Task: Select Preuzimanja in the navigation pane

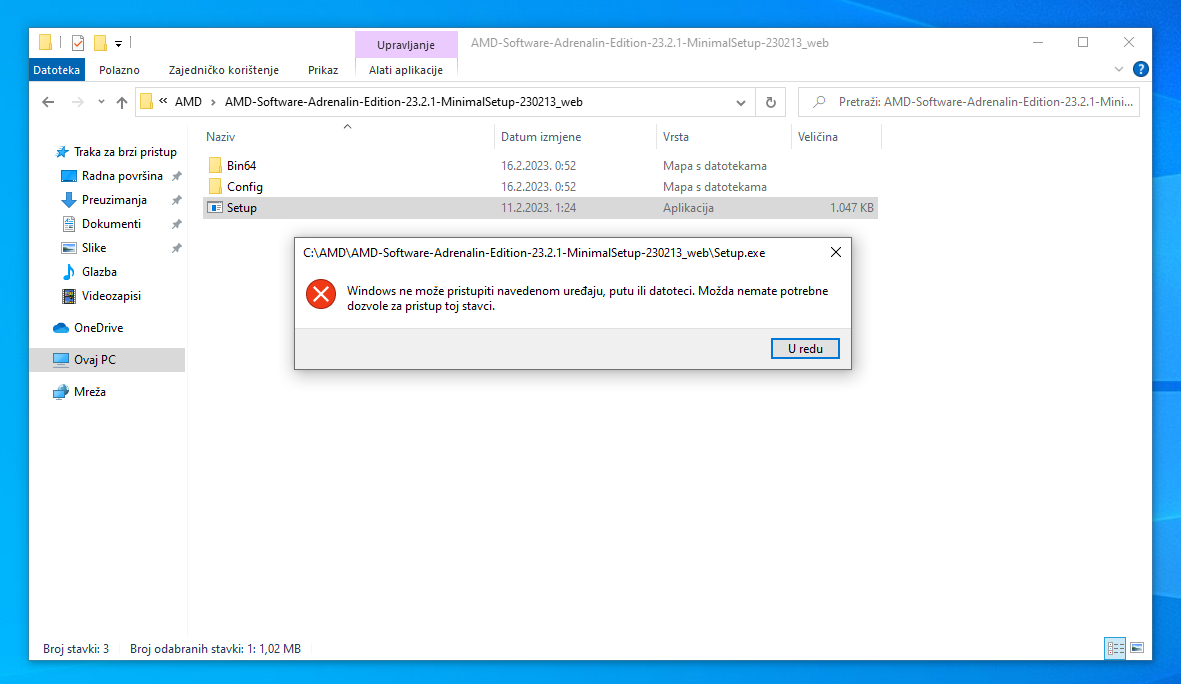Action: pos(114,200)
